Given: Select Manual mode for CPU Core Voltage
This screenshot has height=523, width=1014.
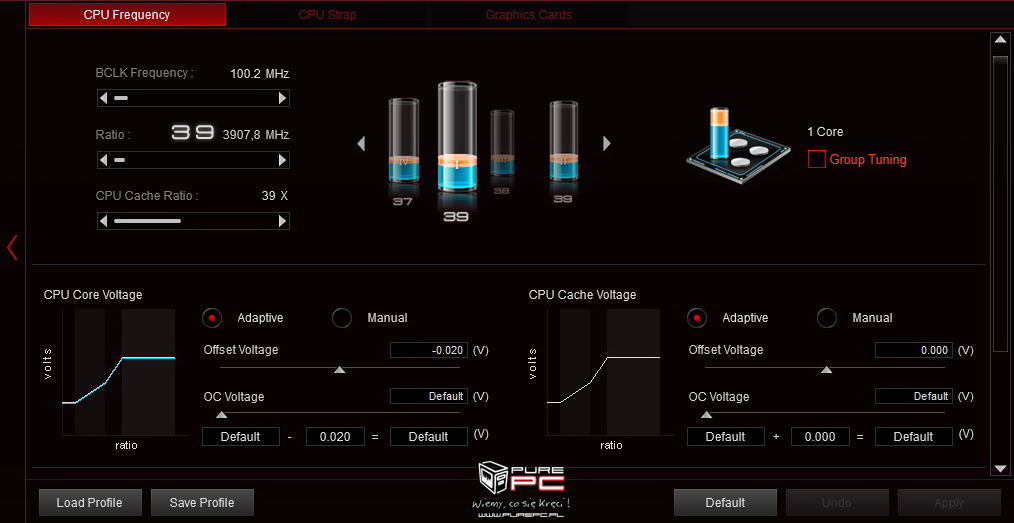Looking at the screenshot, I should [x=342, y=318].
